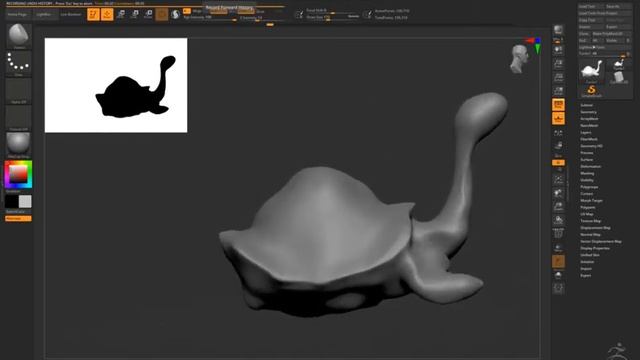Click the square color picker
640x360 pixels.
point(18,174)
